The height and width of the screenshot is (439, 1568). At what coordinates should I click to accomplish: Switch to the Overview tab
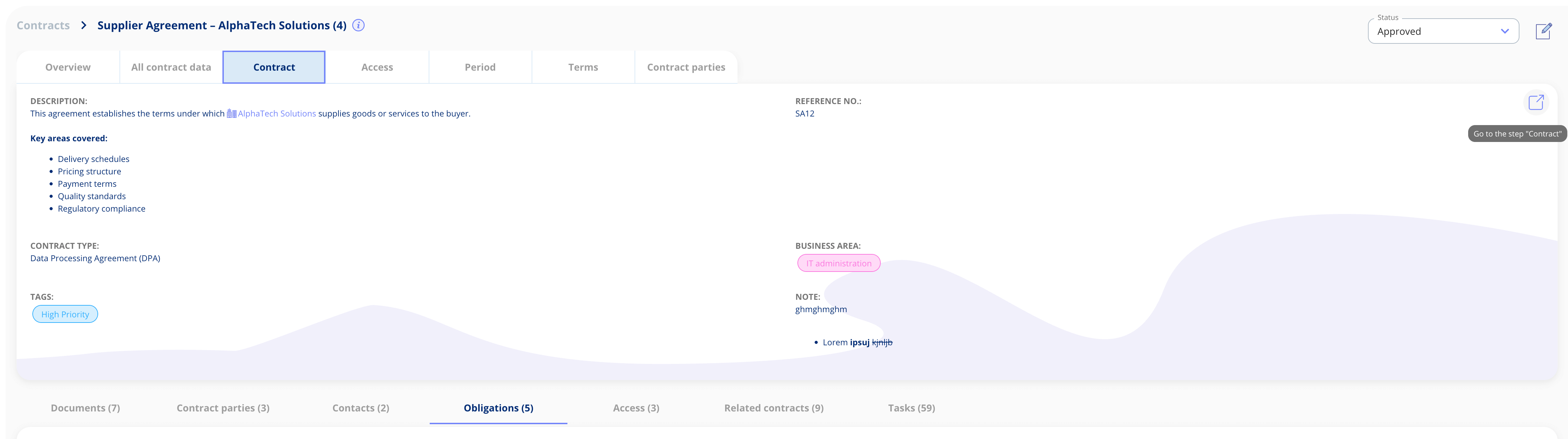coord(67,67)
